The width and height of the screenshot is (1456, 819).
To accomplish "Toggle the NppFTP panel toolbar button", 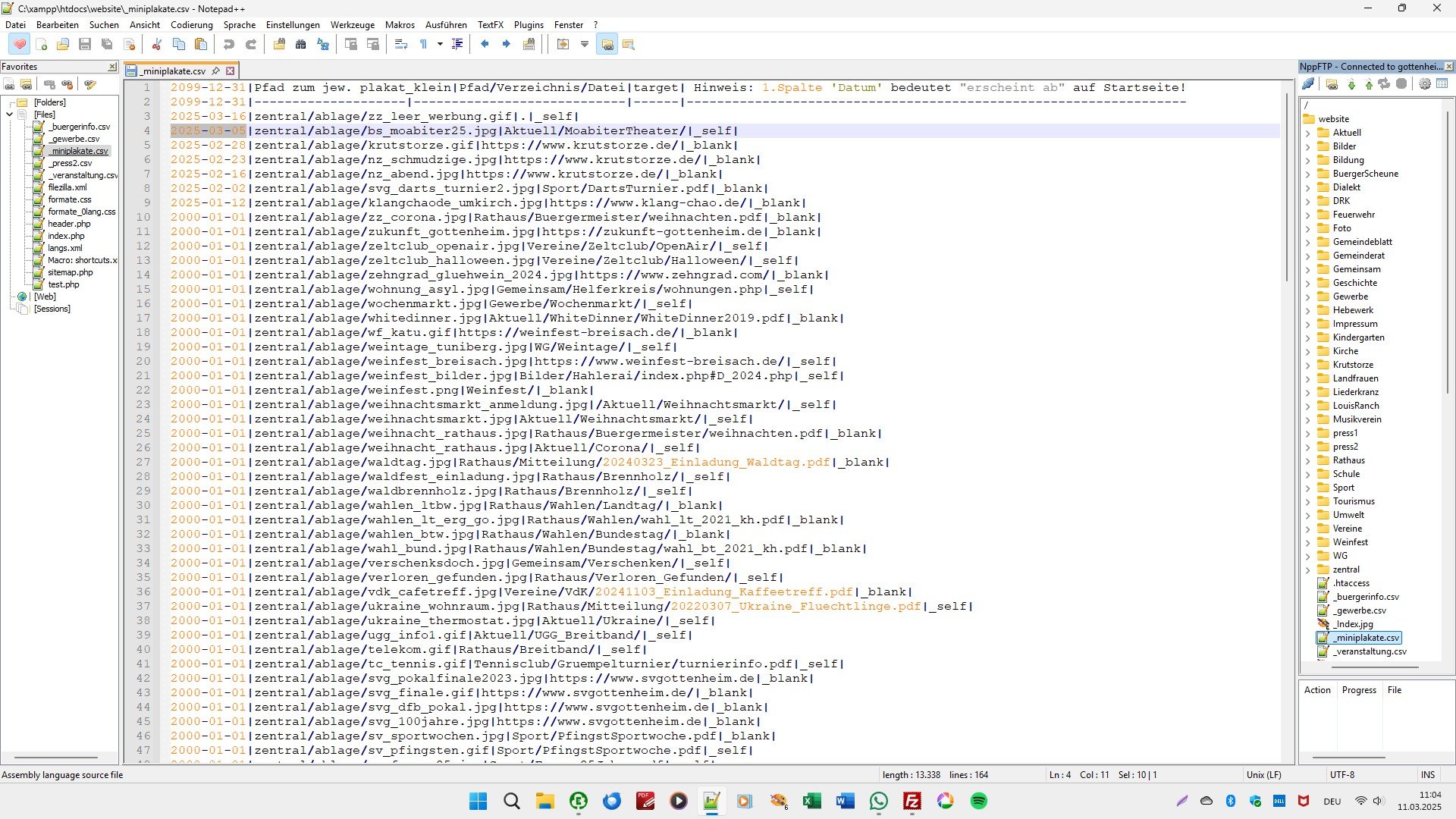I will (607, 45).
